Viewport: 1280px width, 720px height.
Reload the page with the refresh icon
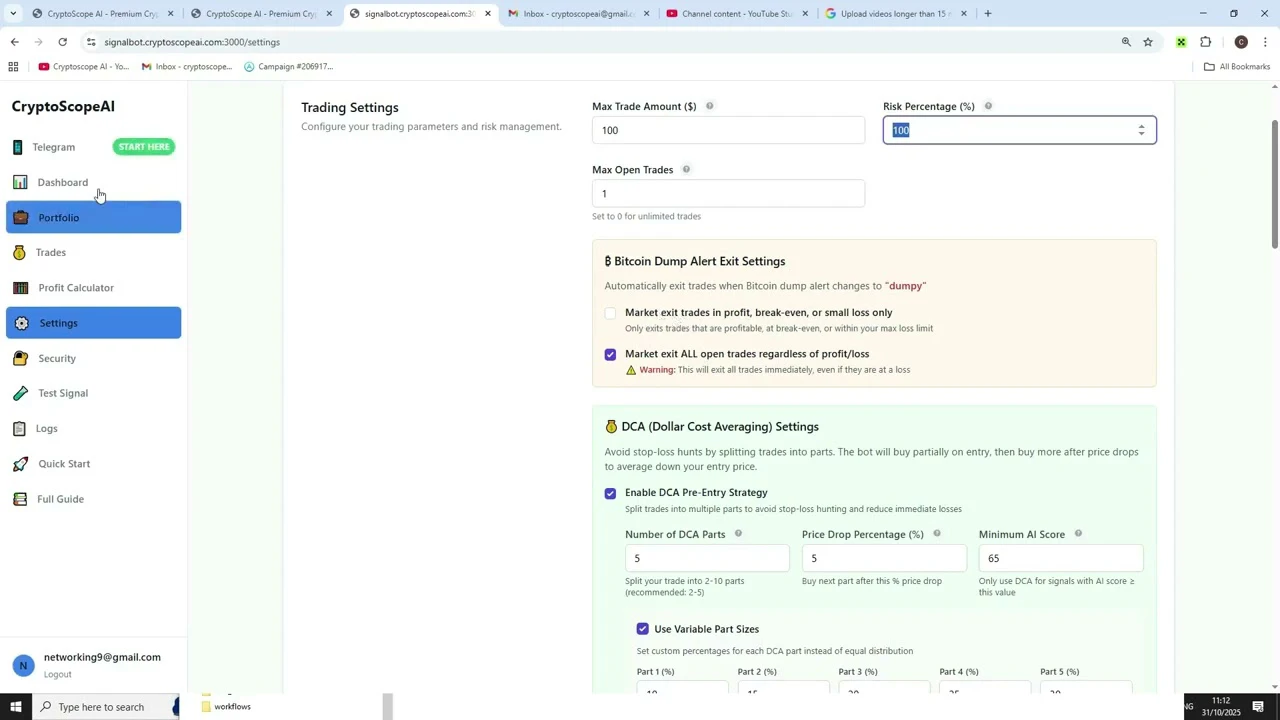pos(62,42)
